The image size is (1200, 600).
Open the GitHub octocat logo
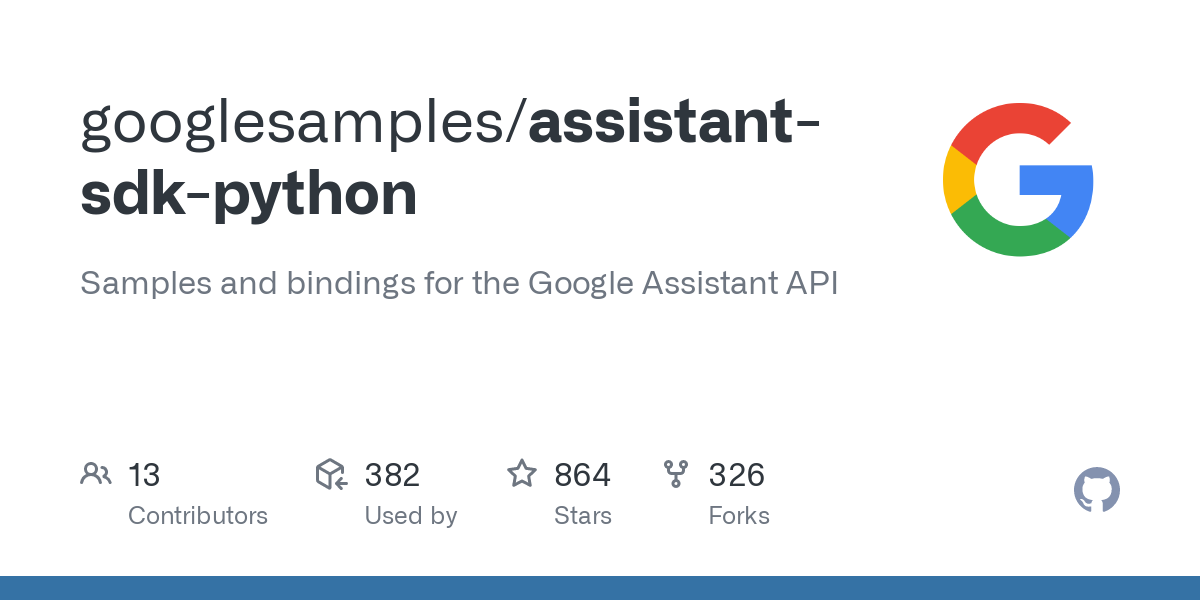pyautogui.click(x=1096, y=491)
